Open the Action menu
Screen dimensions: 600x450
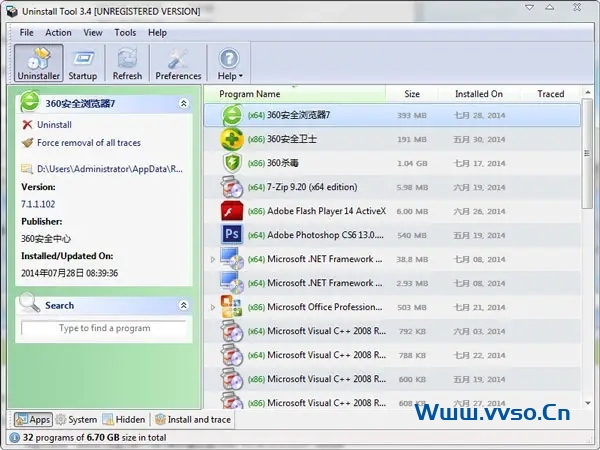(58, 32)
